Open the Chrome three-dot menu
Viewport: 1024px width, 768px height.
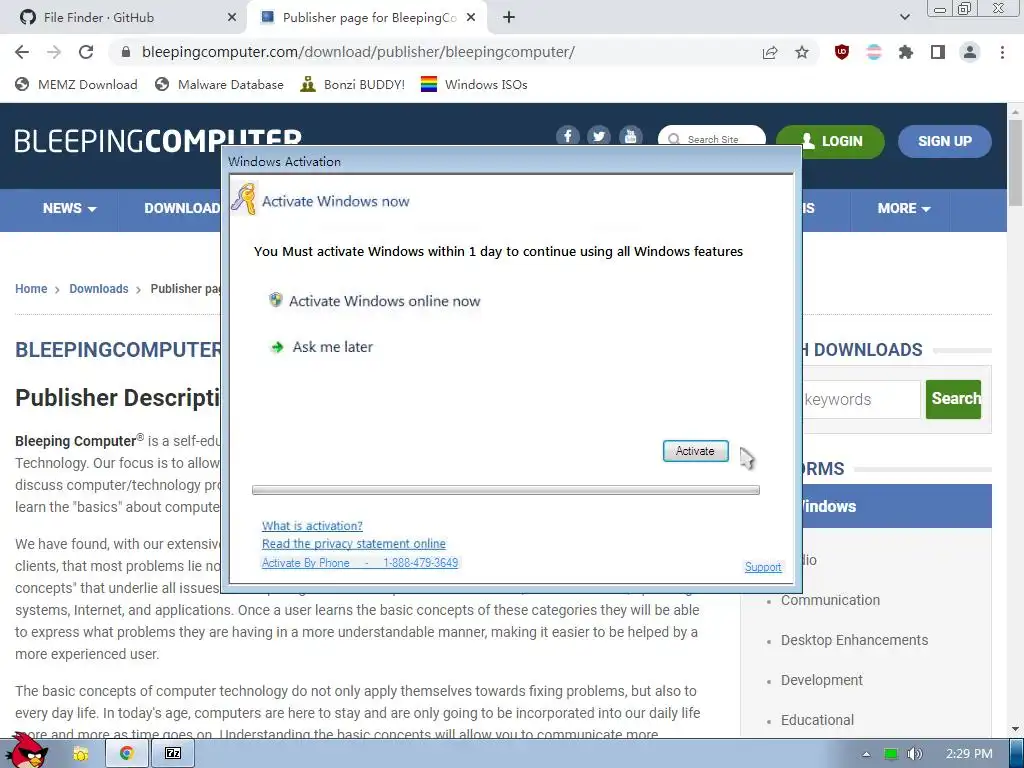[x=1002, y=52]
